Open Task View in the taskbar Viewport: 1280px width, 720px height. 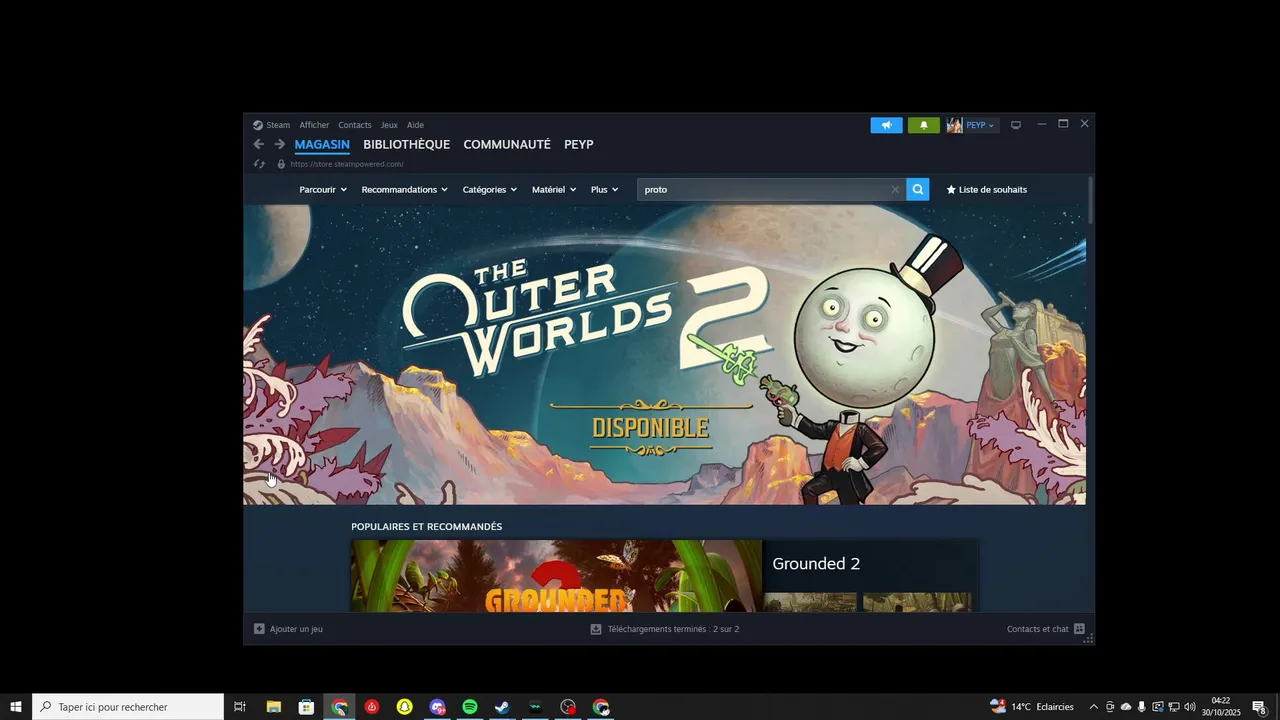click(240, 707)
